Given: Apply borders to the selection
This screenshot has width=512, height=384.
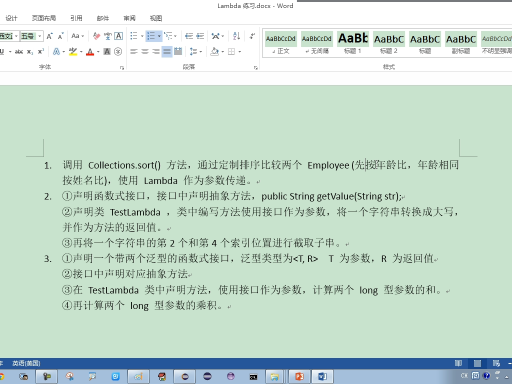Looking at the screenshot, I should (231, 52).
